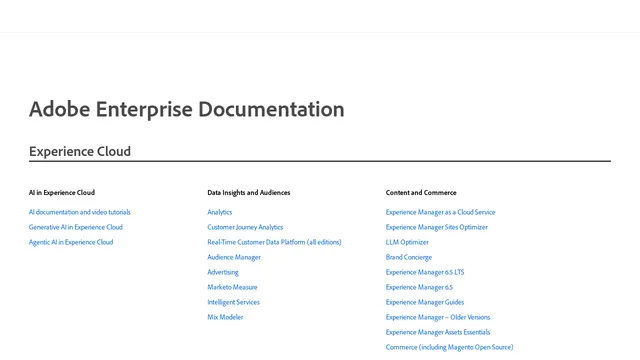Select the 'Data Insights and Audiences' heading
Screen dimensions: 640x360
[249, 193]
